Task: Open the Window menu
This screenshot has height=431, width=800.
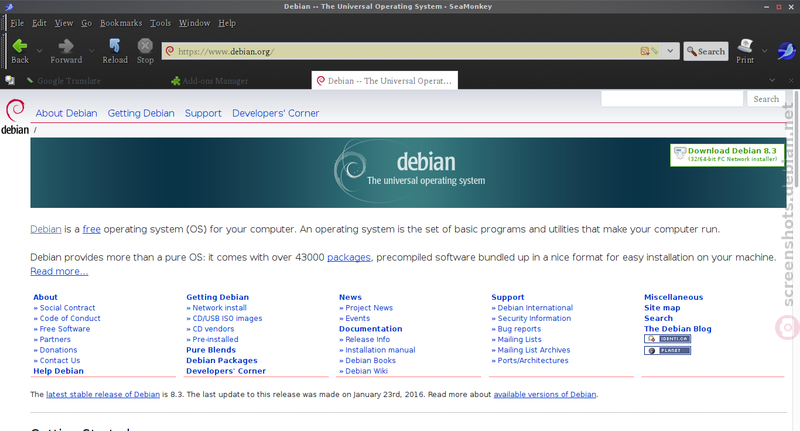Action: (194, 23)
